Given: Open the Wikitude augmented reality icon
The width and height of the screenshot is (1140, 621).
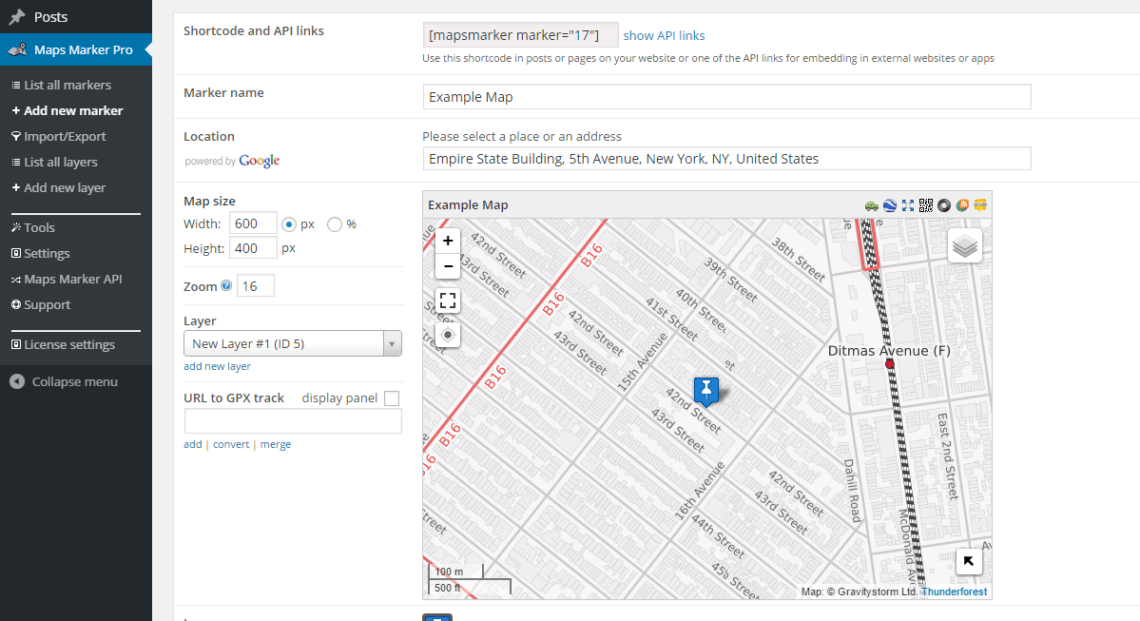Looking at the screenshot, I should click(979, 204).
